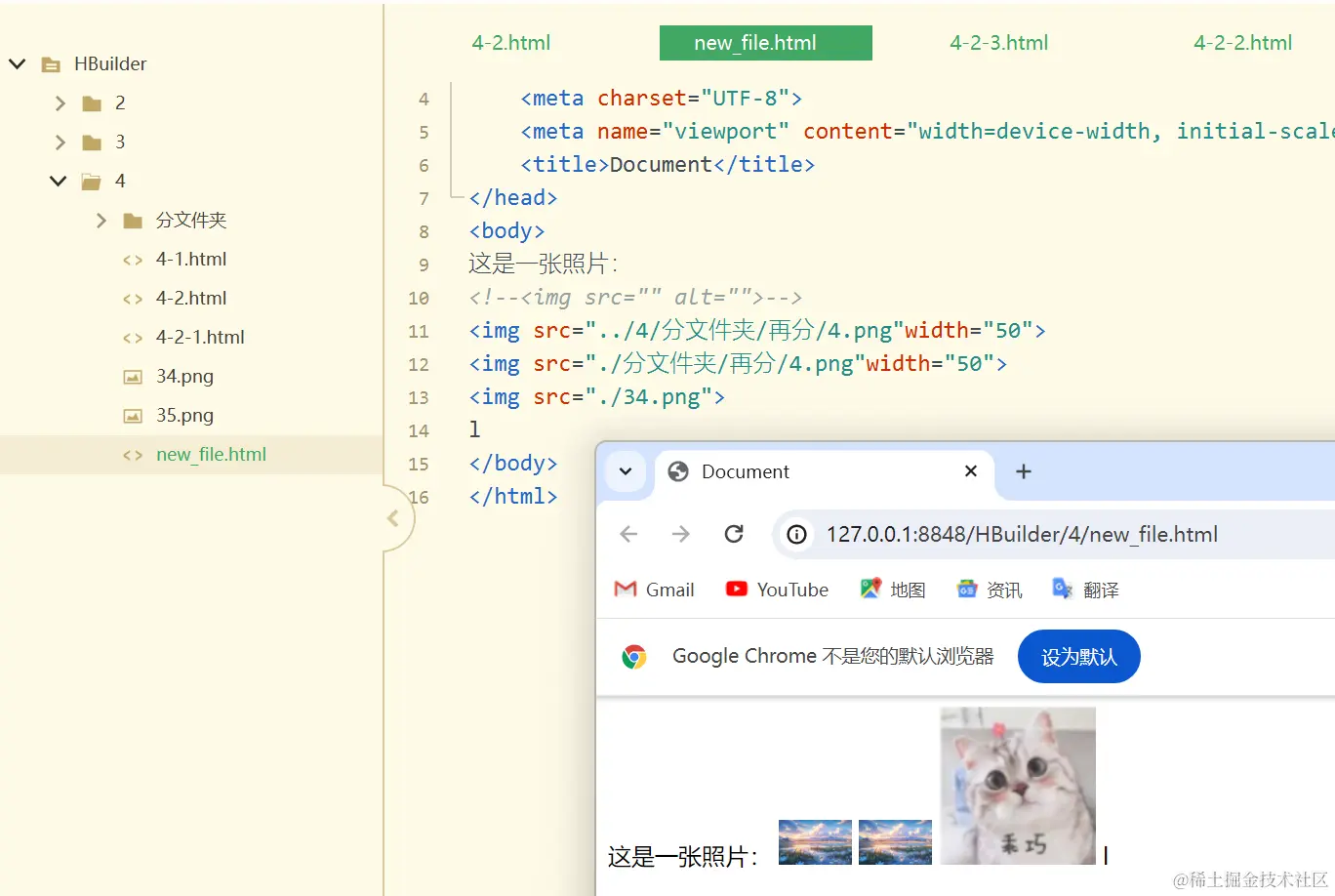Open 4-2-1.html in the file tree
The image size is (1335, 896).
(x=200, y=337)
